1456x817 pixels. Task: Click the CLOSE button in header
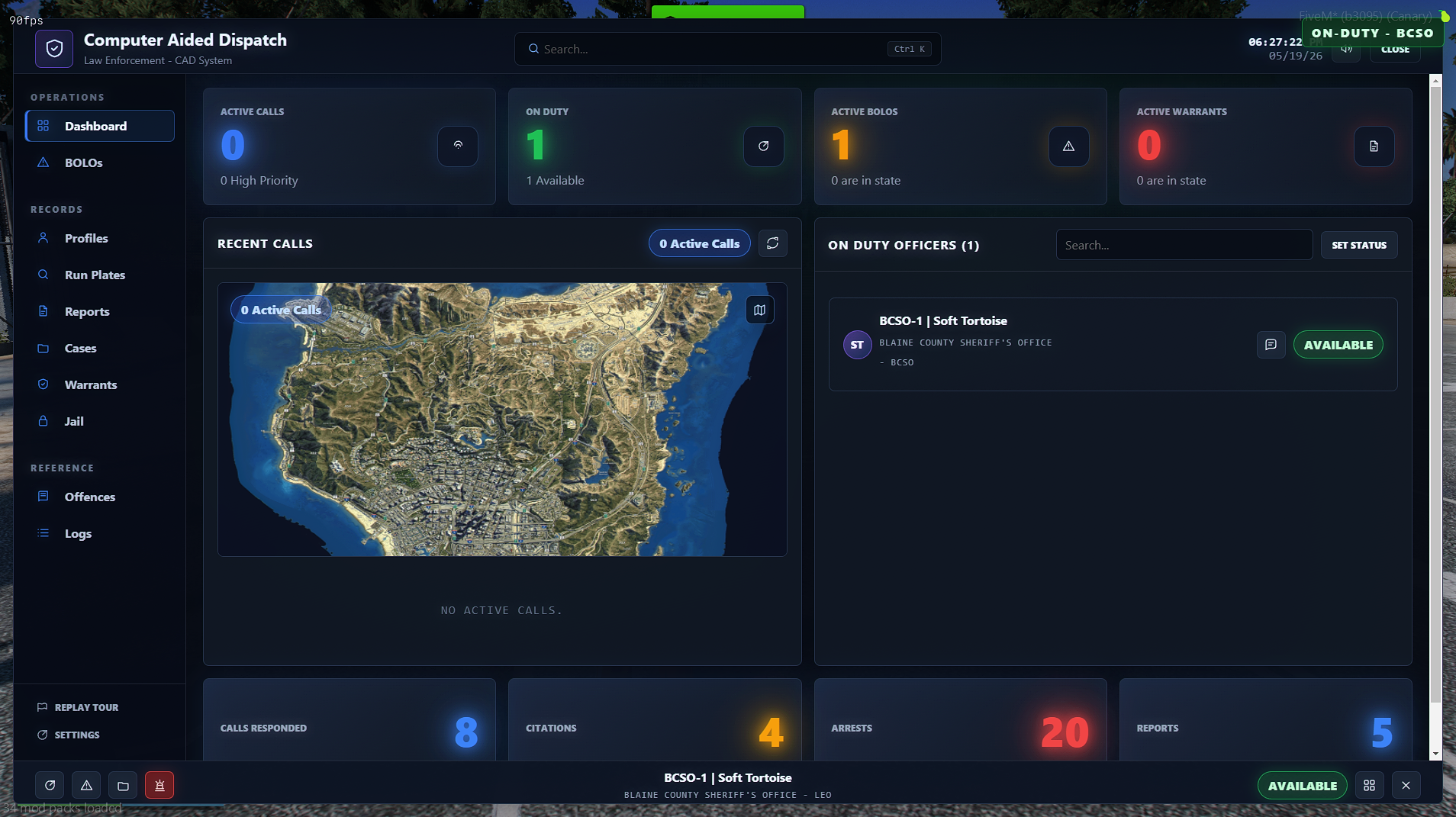coord(1395,50)
